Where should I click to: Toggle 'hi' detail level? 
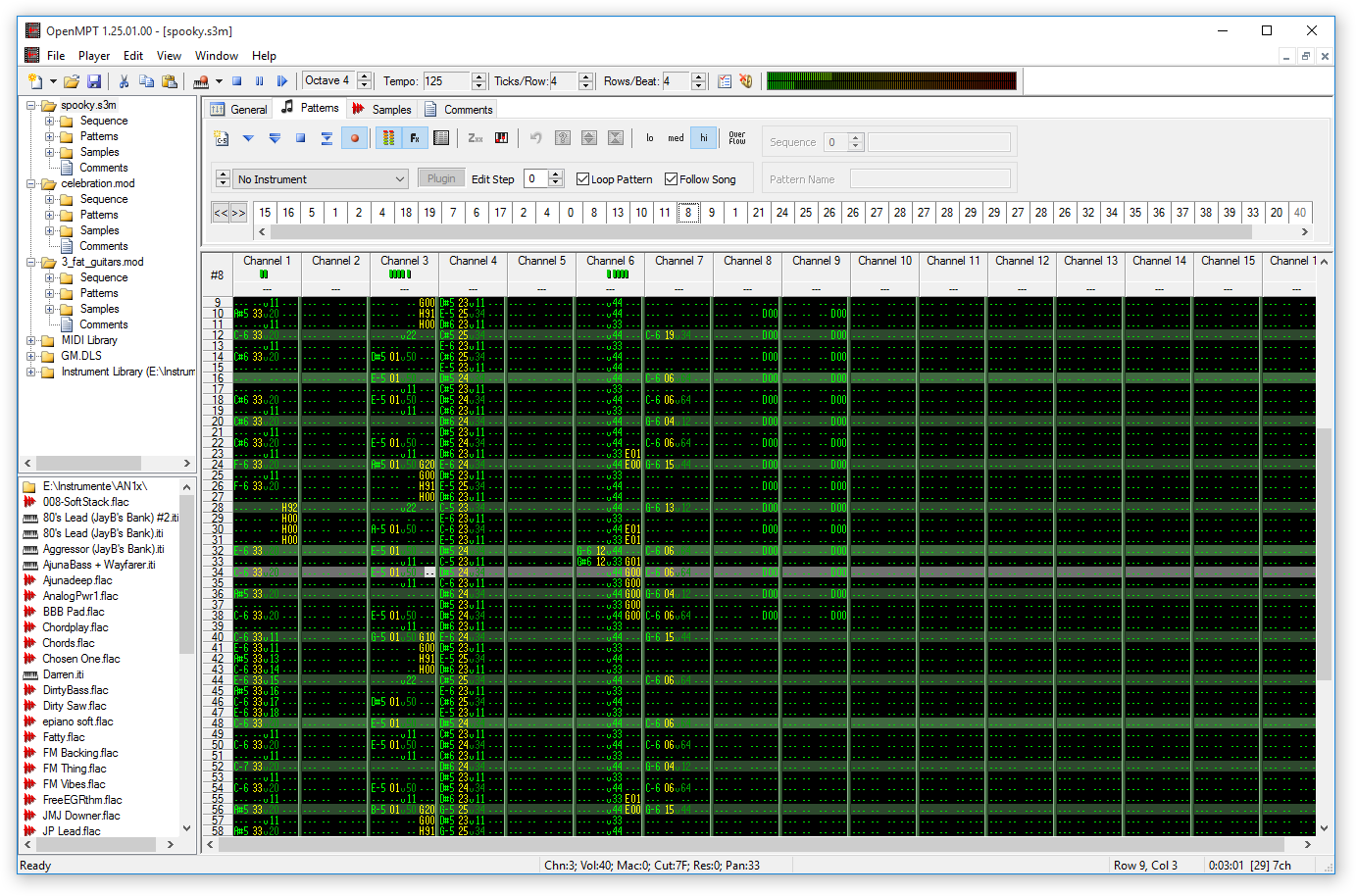coord(703,138)
